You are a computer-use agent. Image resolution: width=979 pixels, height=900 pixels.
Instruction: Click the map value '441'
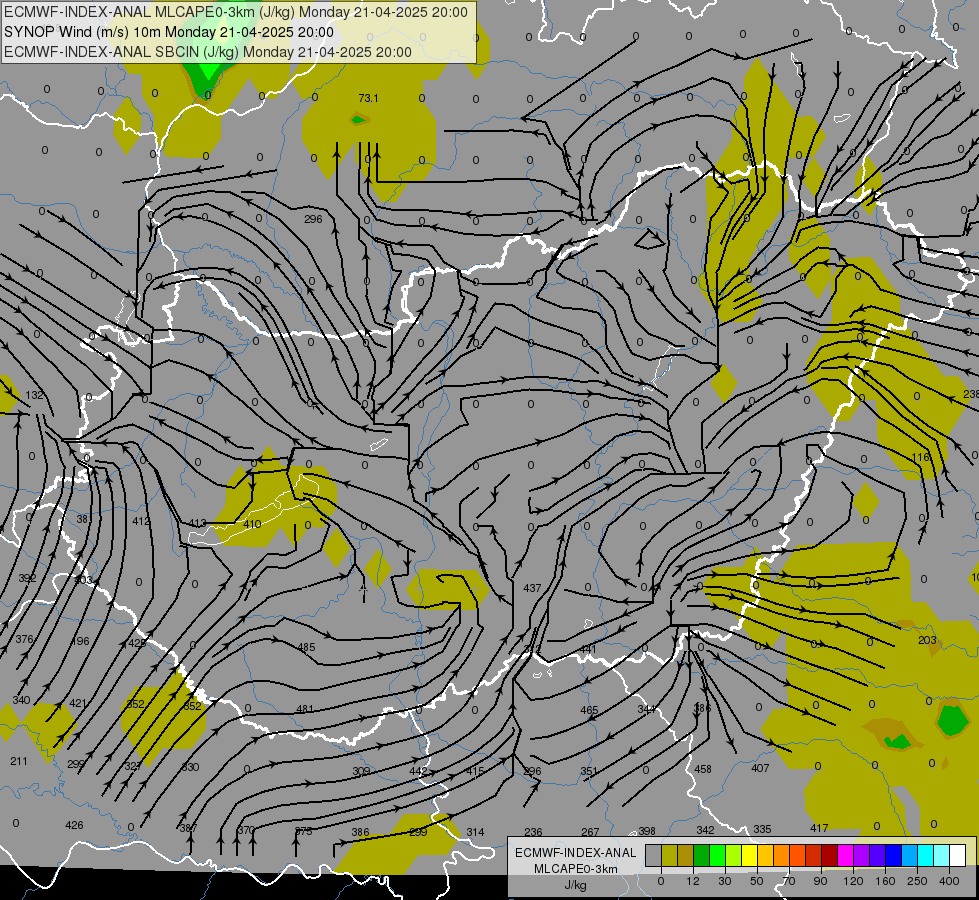tap(588, 650)
